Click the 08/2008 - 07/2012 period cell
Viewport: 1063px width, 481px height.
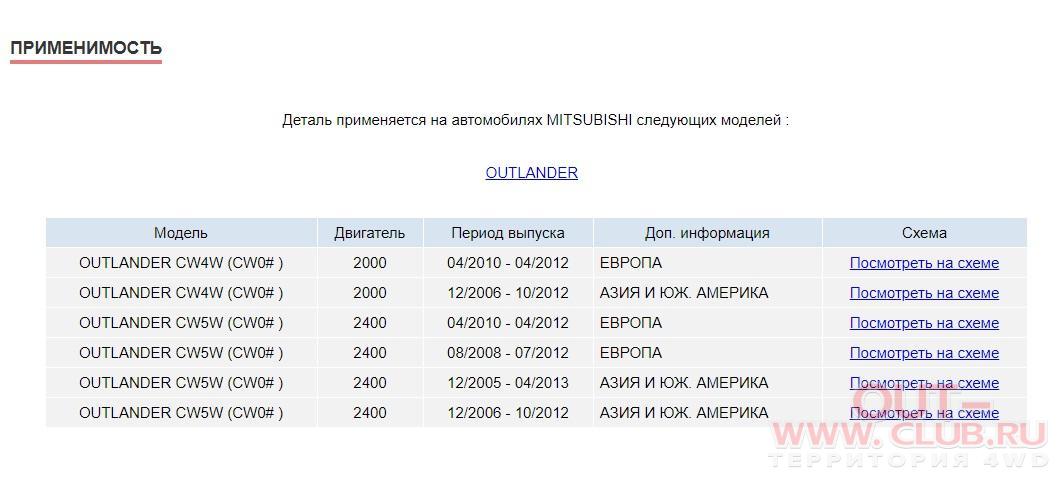pos(508,353)
